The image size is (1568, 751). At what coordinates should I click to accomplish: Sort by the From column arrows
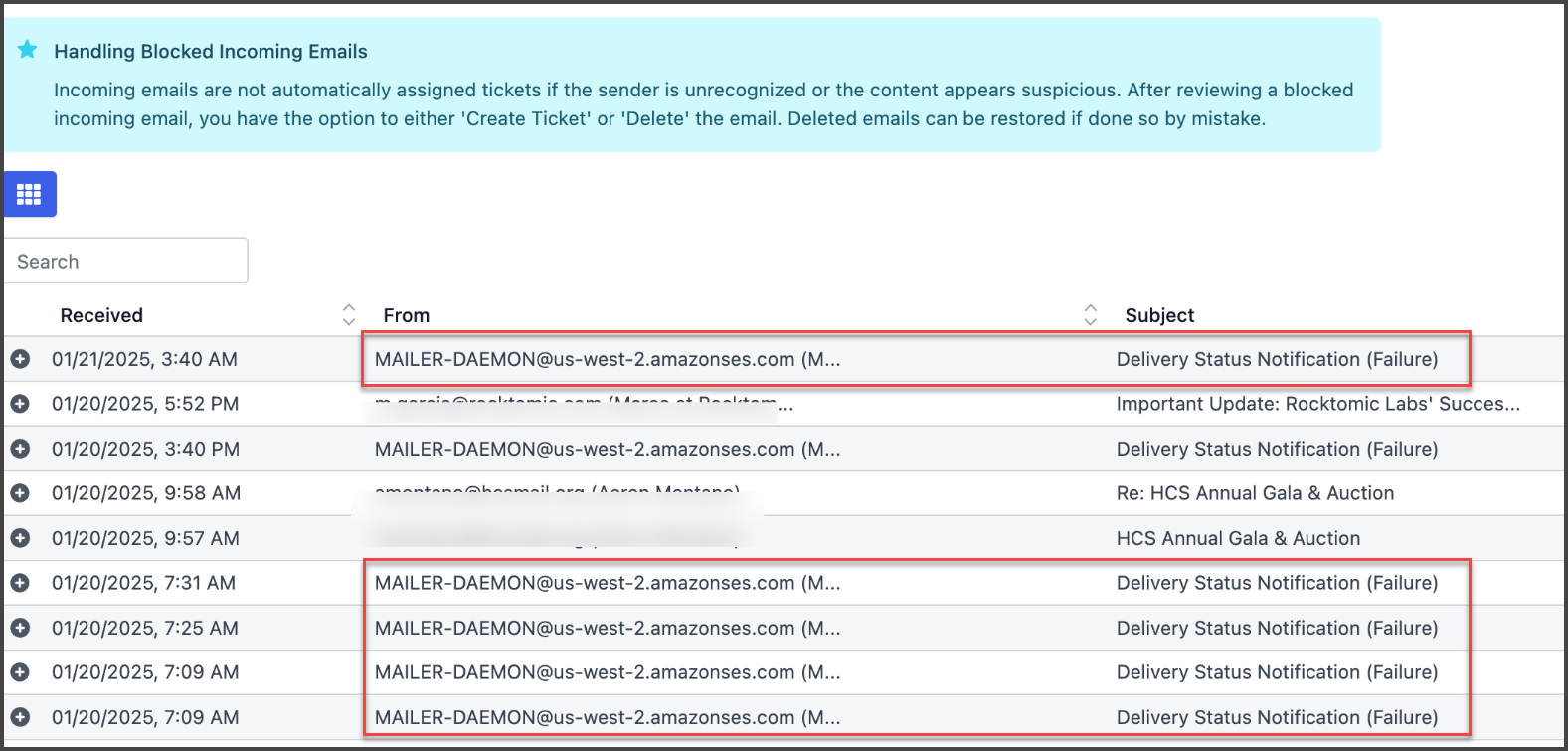[x=1090, y=315]
